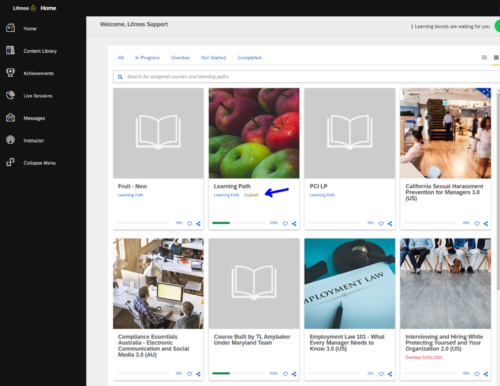
Task: Share the Employment Law 101 card
Action: 390,374
